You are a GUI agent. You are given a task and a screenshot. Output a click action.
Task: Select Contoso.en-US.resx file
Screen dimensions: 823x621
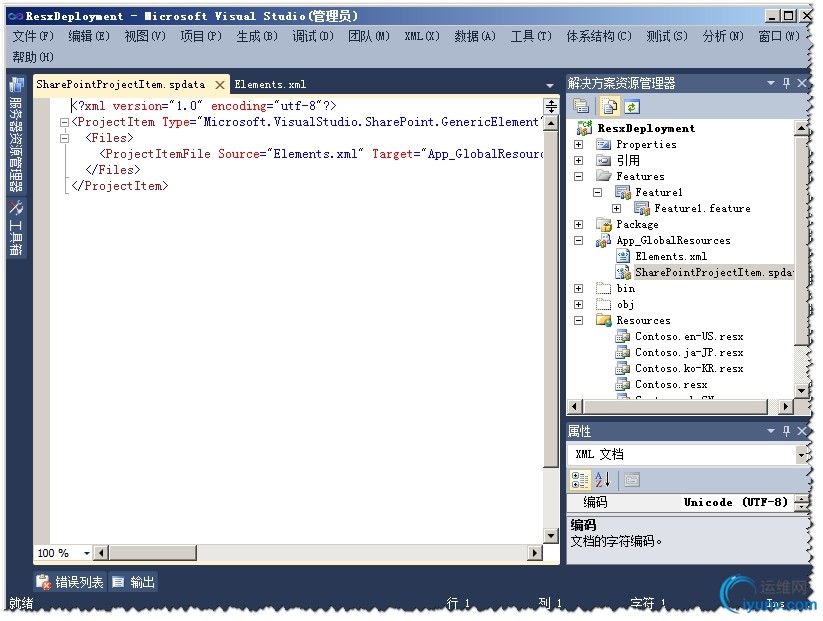click(689, 336)
